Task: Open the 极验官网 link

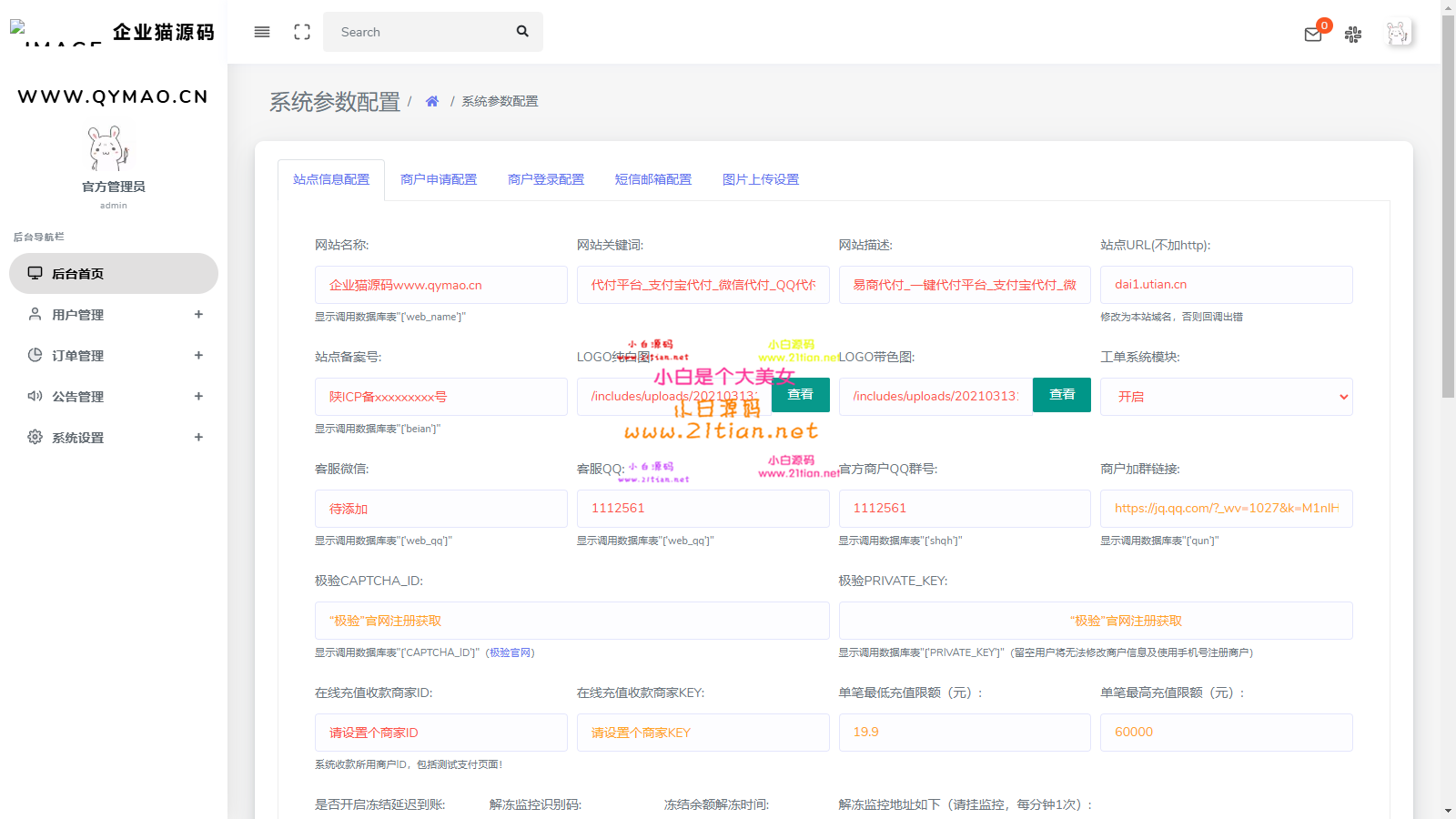Action: pyautogui.click(x=511, y=652)
